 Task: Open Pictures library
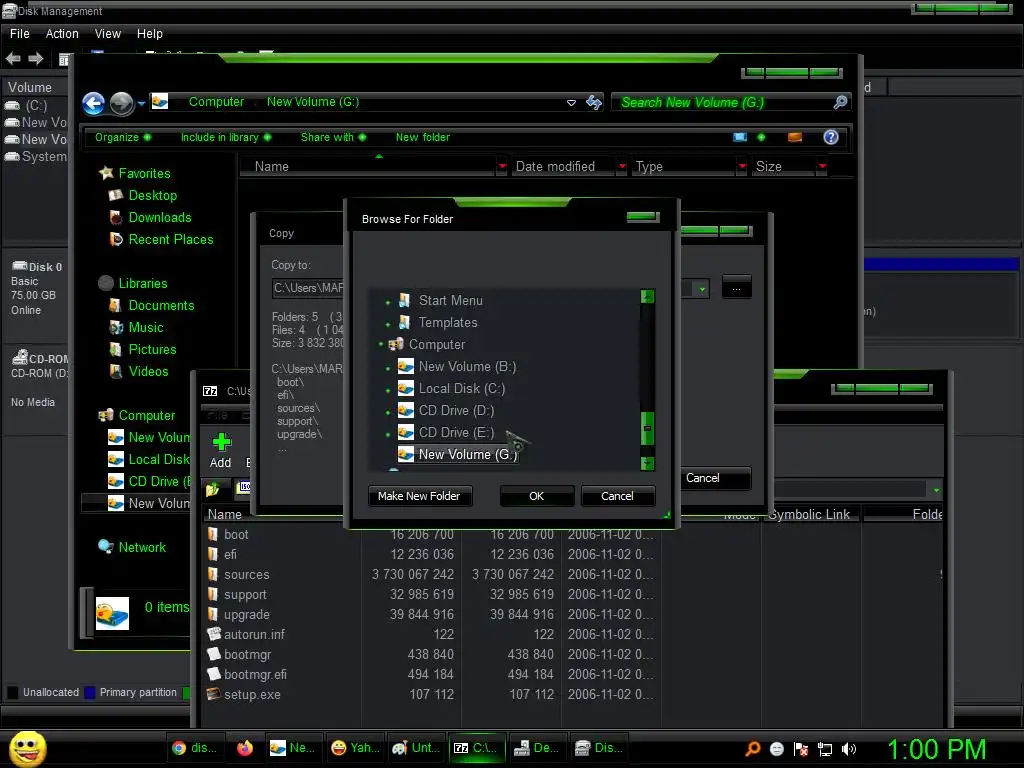pyautogui.click(x=152, y=349)
